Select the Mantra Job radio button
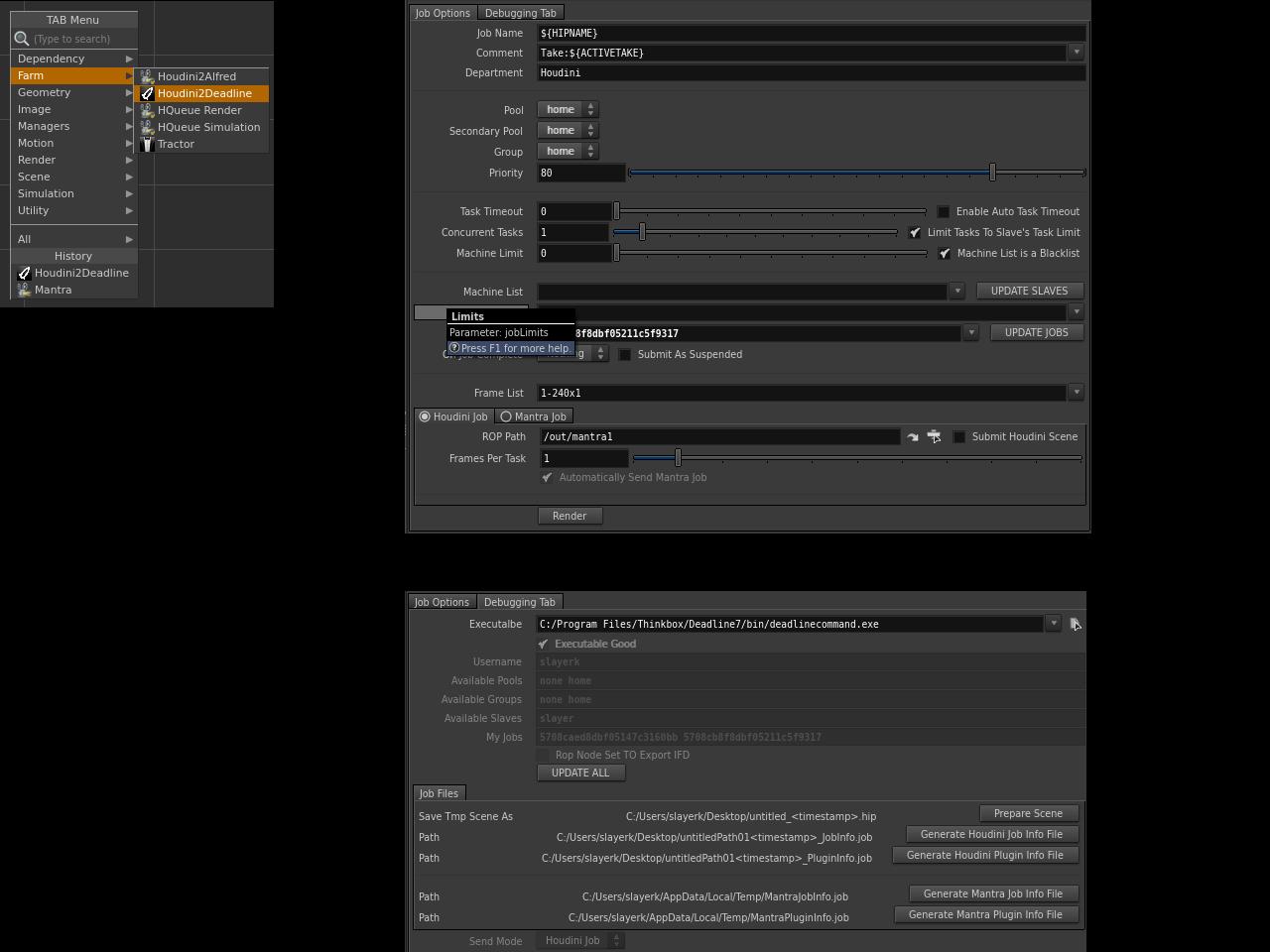This screenshot has width=1270, height=952. pos(507,416)
